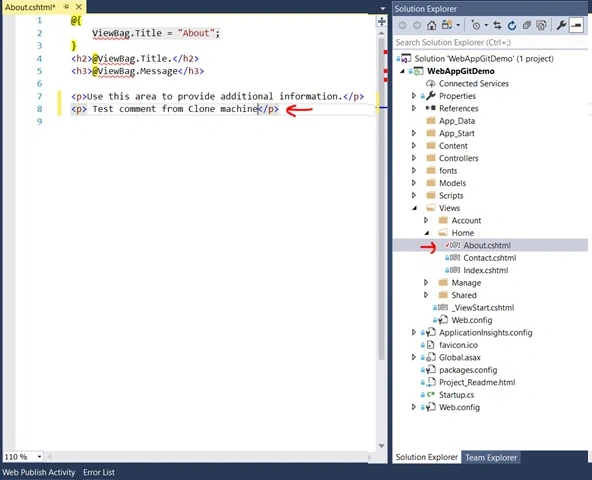This screenshot has width=592, height=480.
Task: Select Startup.cs file
Action: (456, 395)
